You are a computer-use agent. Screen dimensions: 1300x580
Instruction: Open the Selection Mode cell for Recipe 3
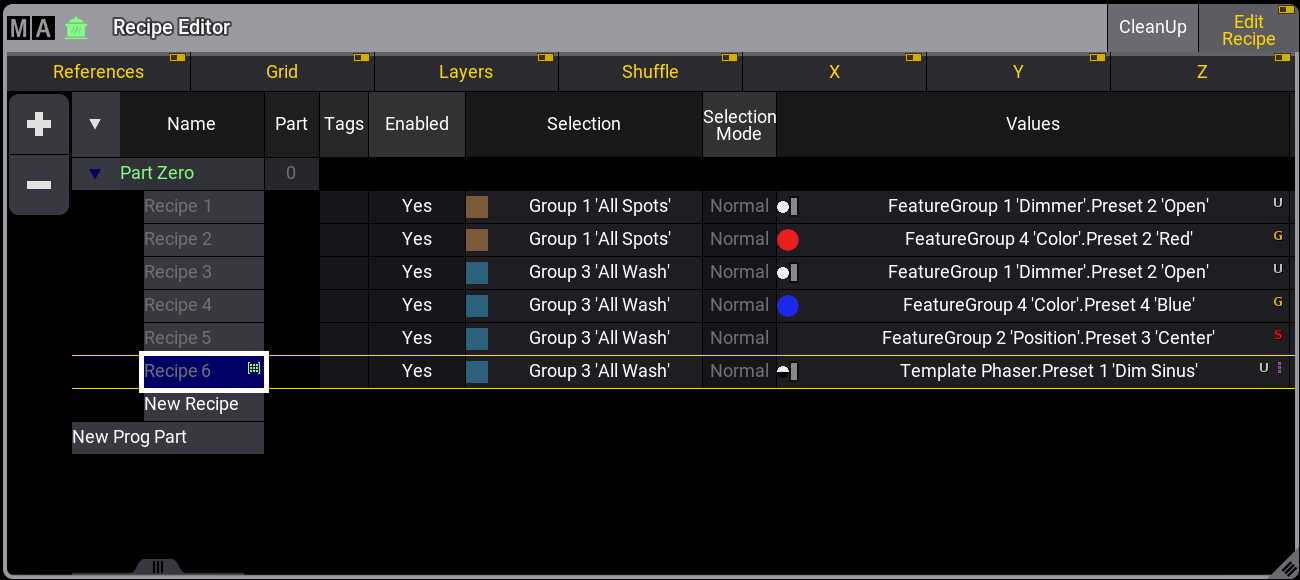tap(739, 272)
